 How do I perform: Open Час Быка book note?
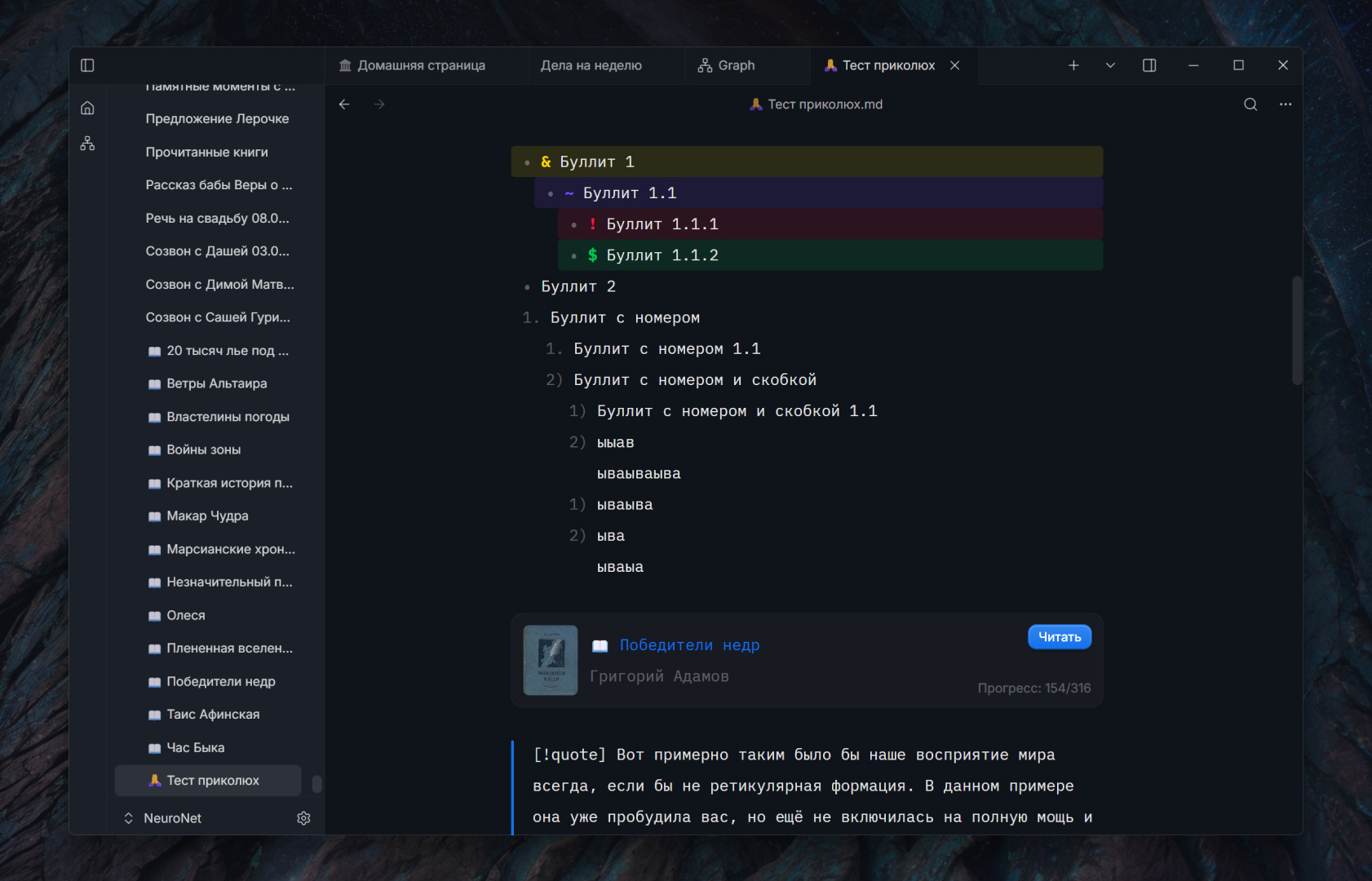(186, 747)
